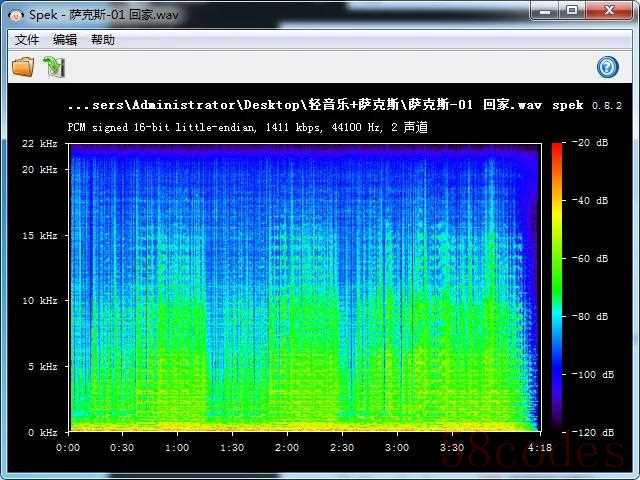Screen dimensions: 640x480
Task: Maximize the Spek window
Action: pos(572,11)
